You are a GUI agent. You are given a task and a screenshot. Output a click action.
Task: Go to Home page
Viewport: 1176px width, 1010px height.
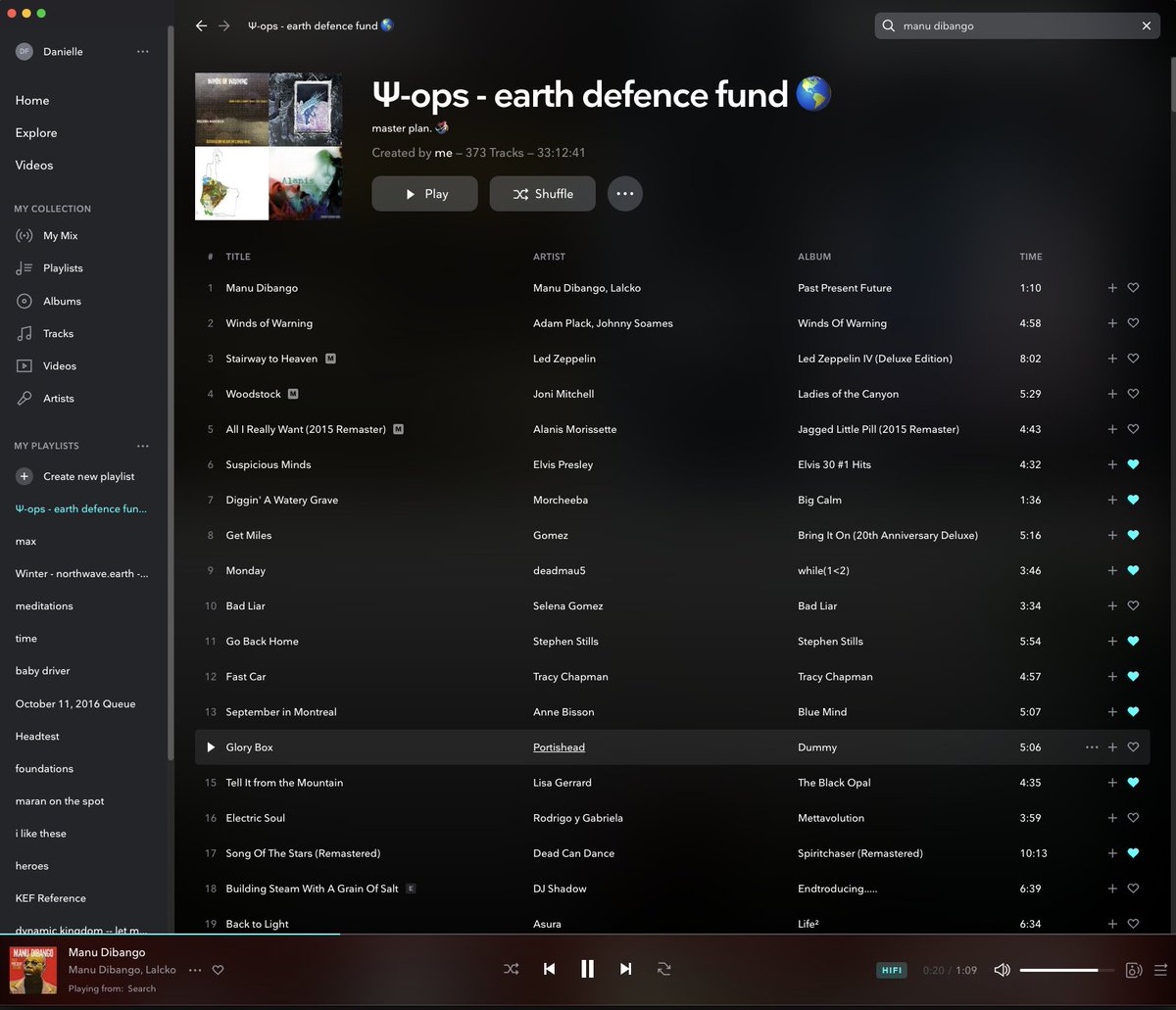(x=32, y=100)
